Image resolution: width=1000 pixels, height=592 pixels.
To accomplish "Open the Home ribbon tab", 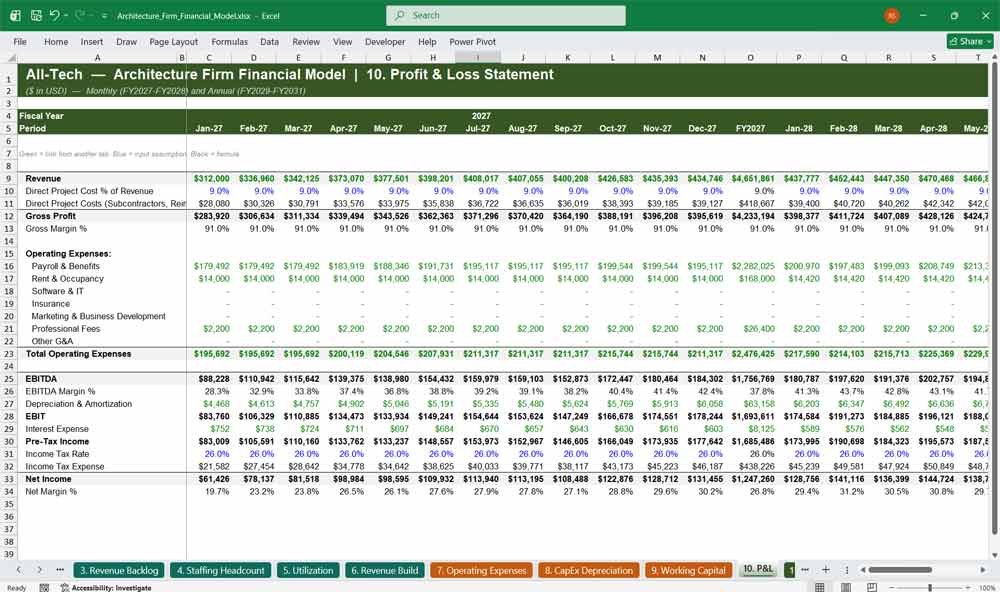I will click(56, 41).
